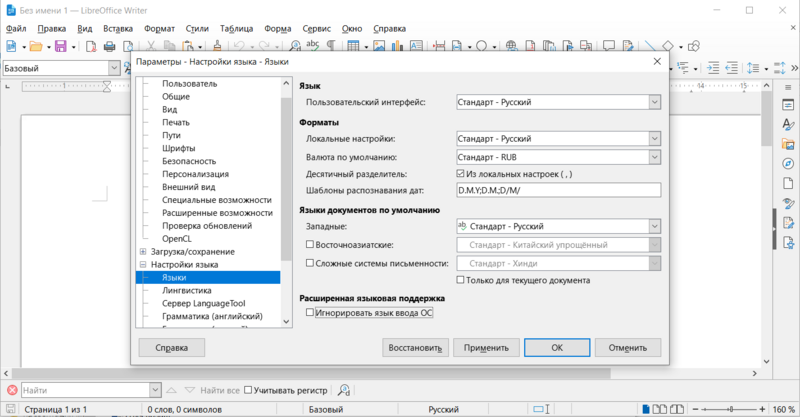
Task: Open sidebar Navigator compass icon
Action: point(788,164)
